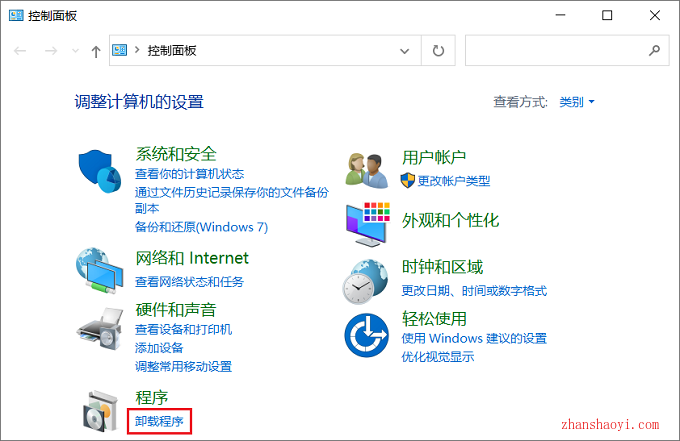
Task: Click 查看设备和打印机 link
Action: [183, 330]
